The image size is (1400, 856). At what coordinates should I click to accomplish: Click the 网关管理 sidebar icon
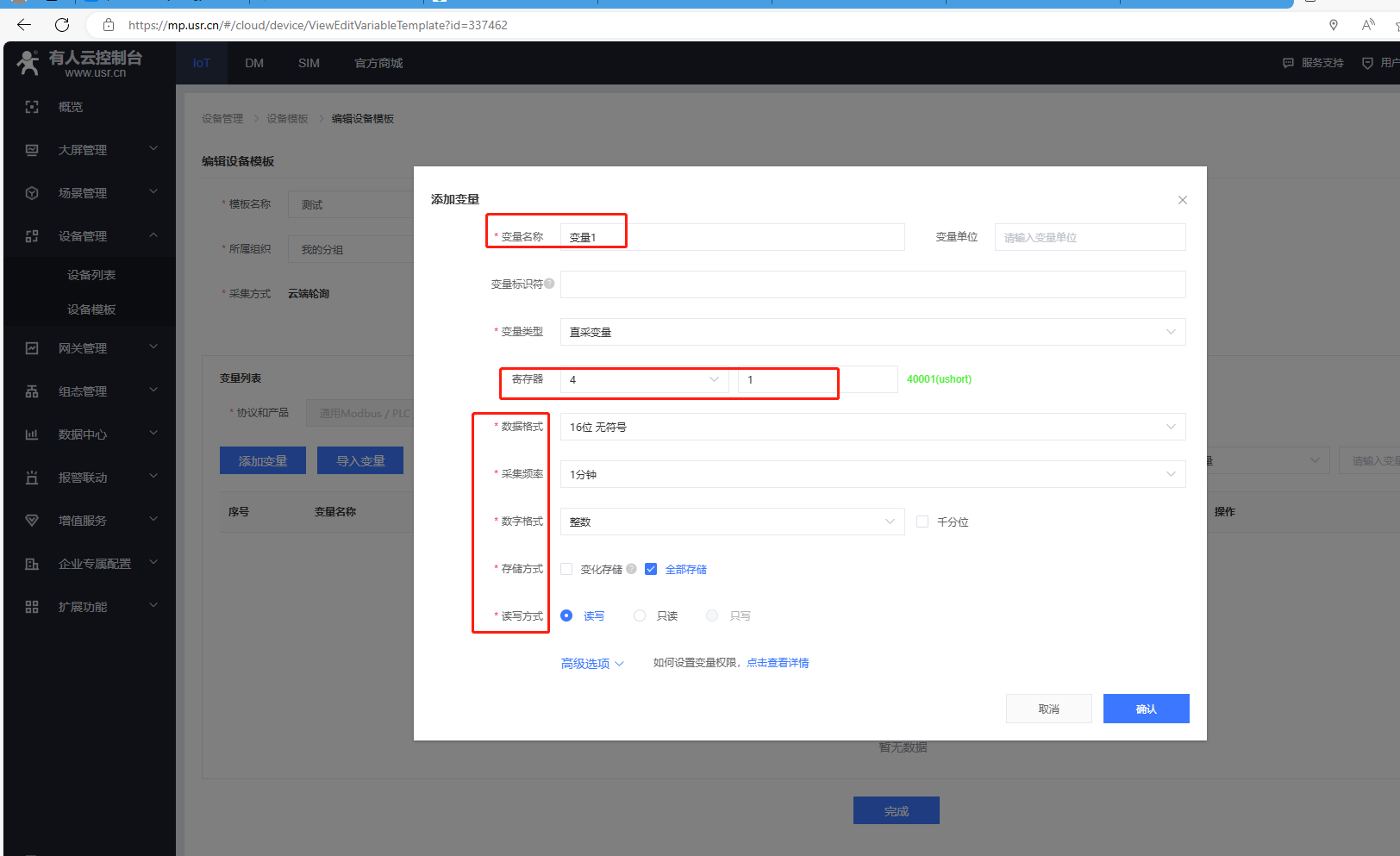coord(32,348)
